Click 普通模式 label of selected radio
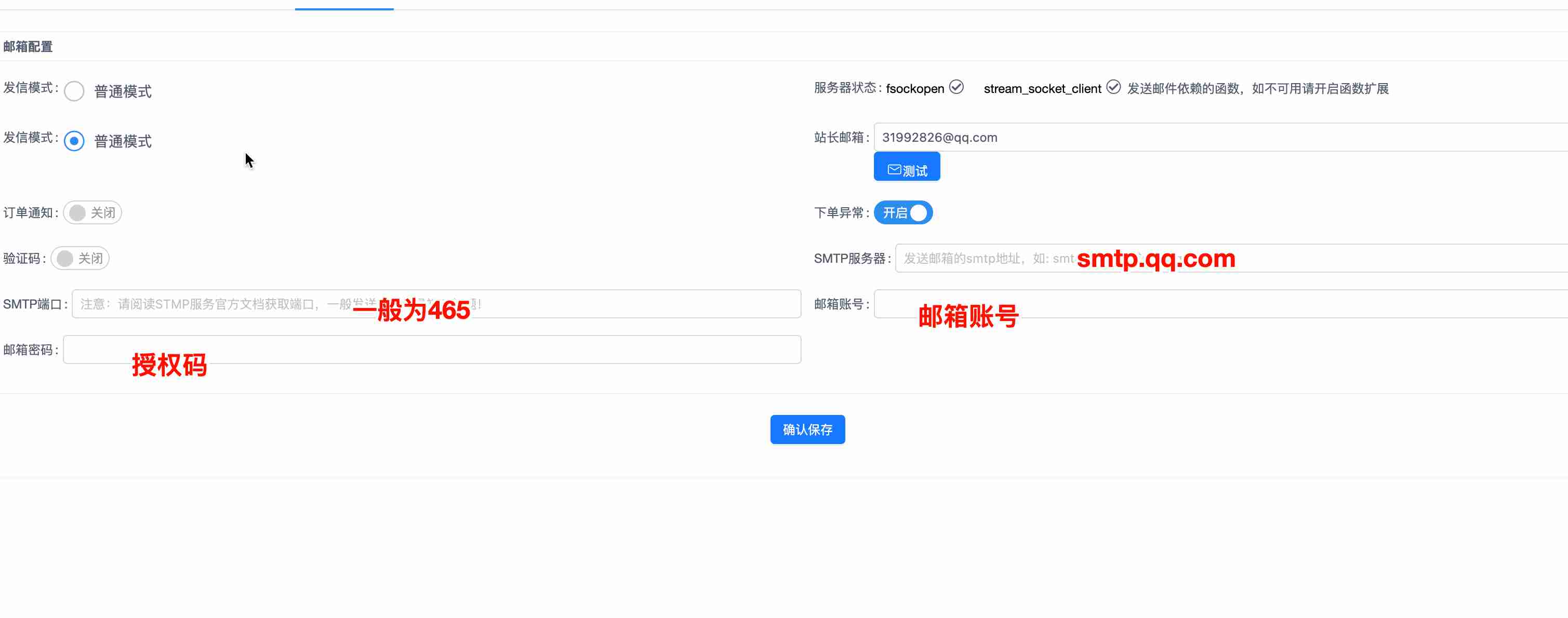 (123, 141)
